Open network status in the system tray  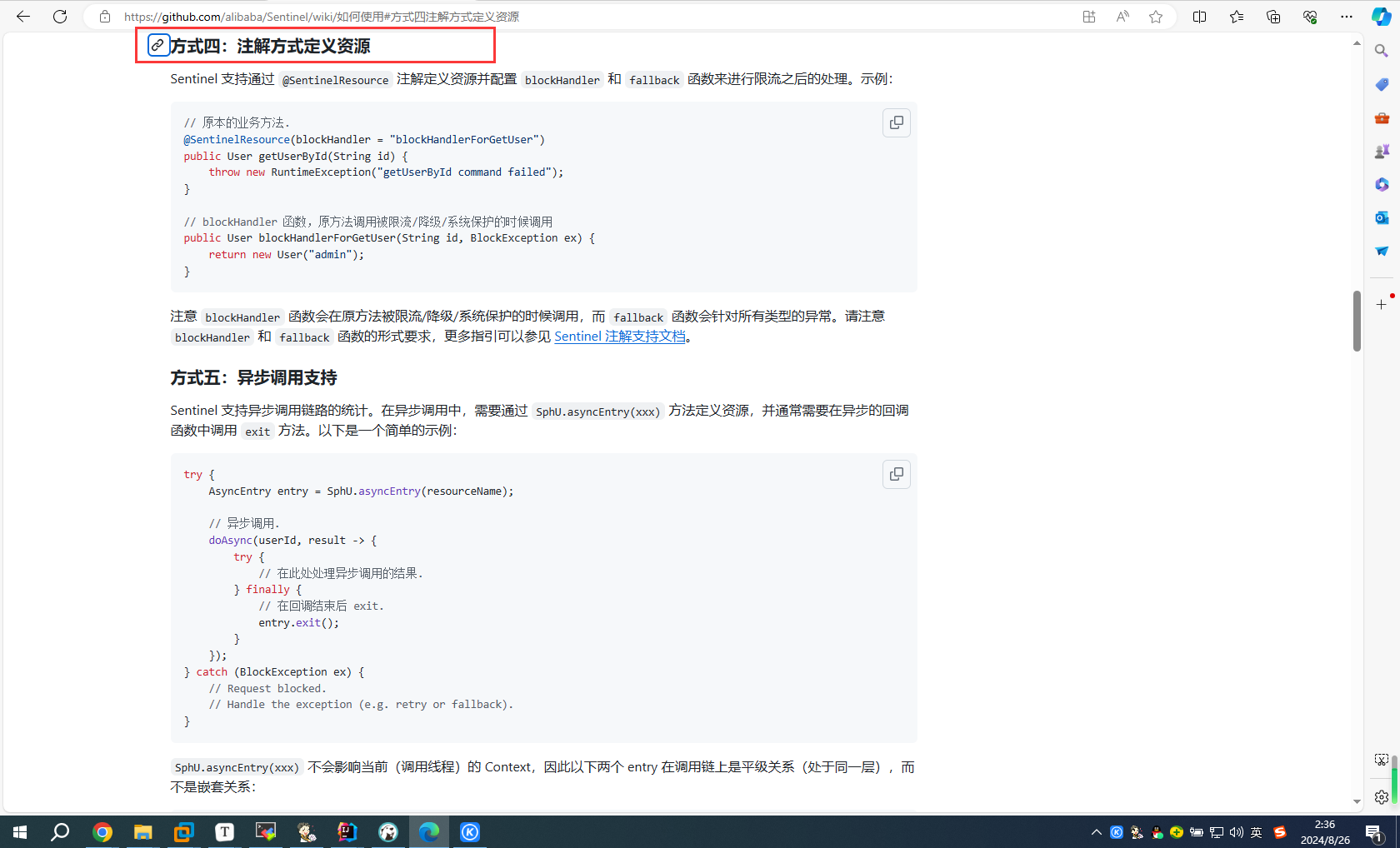click(1217, 832)
